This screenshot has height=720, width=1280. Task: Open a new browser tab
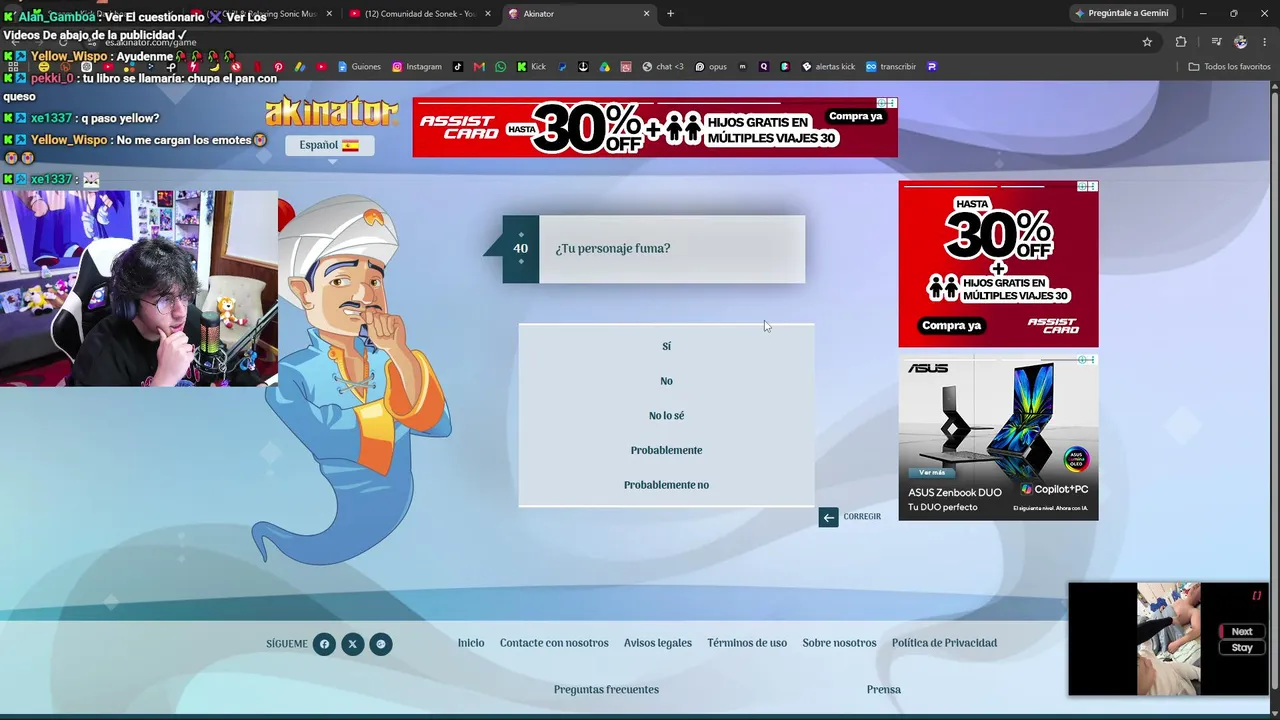tap(670, 14)
